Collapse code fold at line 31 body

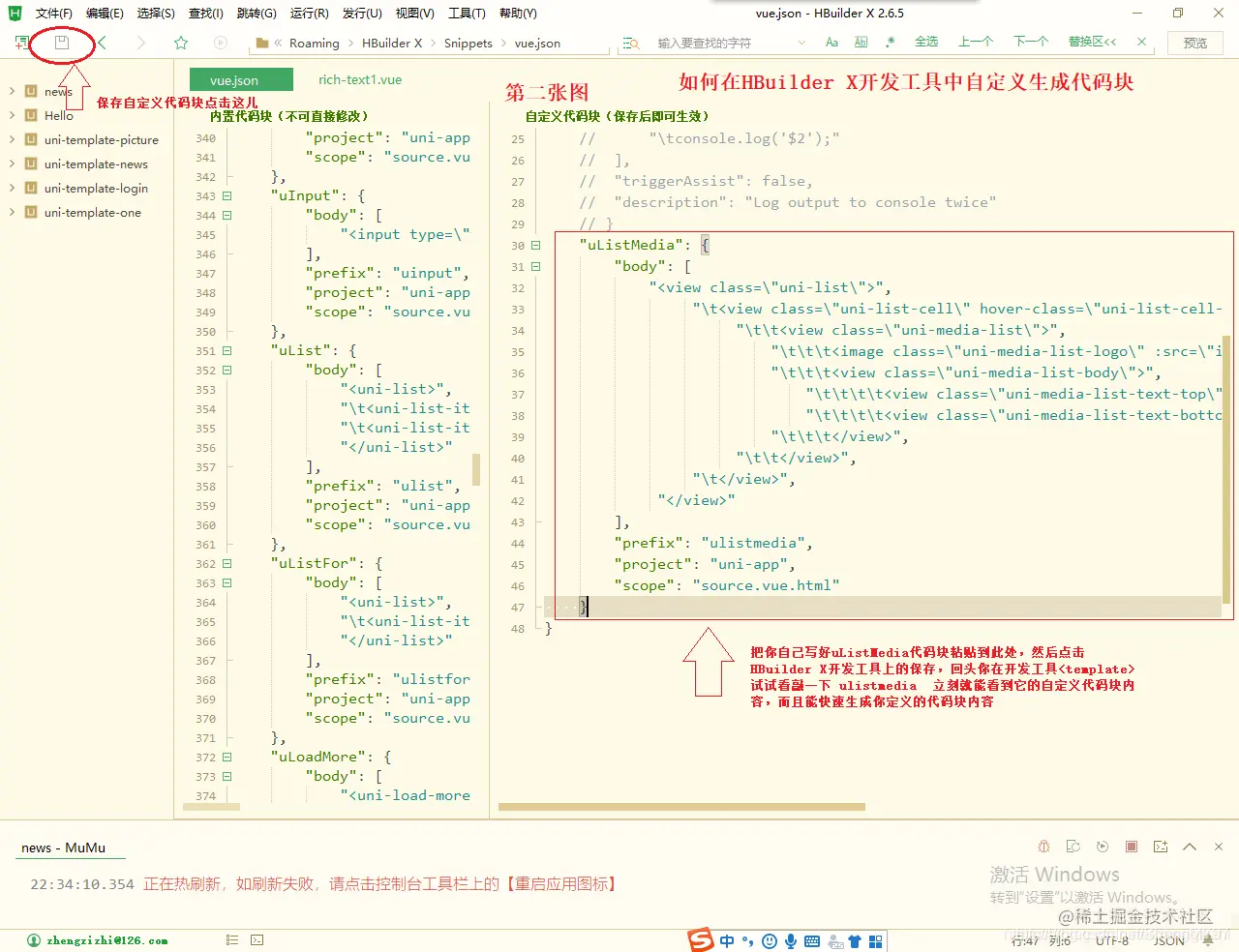[535, 266]
